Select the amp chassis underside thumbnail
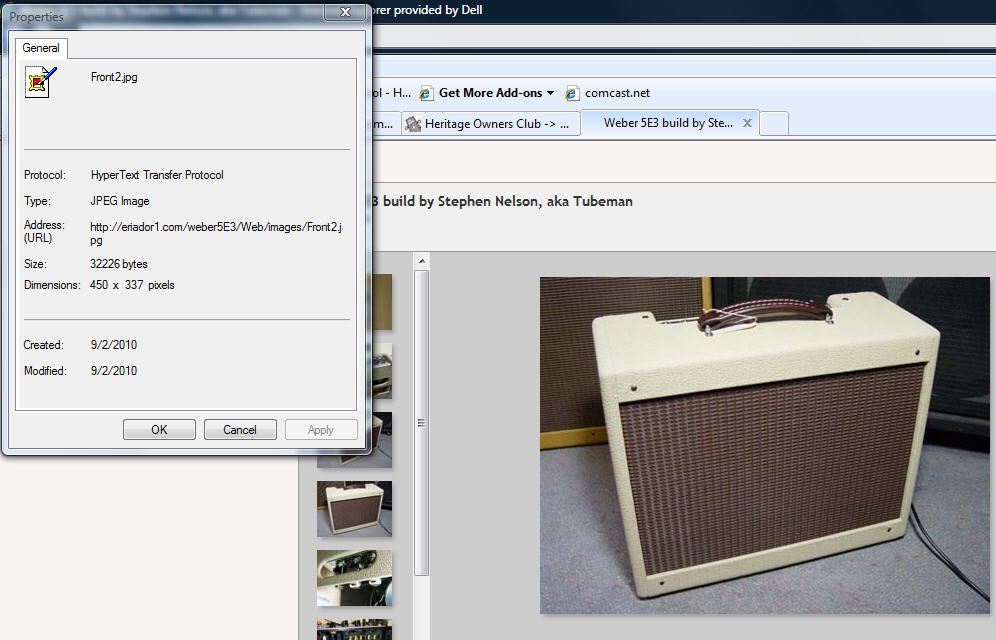Screen dimensions: 996x640 point(354,578)
